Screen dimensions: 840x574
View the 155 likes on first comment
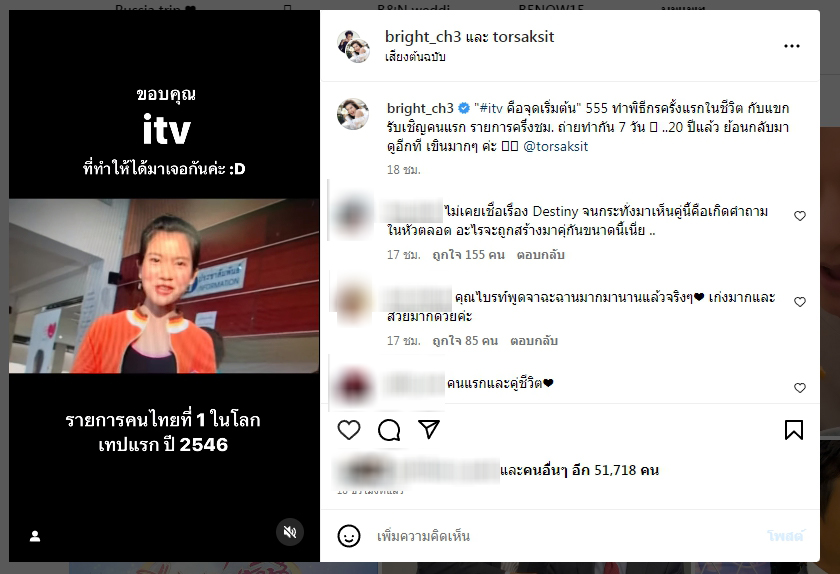click(468, 255)
